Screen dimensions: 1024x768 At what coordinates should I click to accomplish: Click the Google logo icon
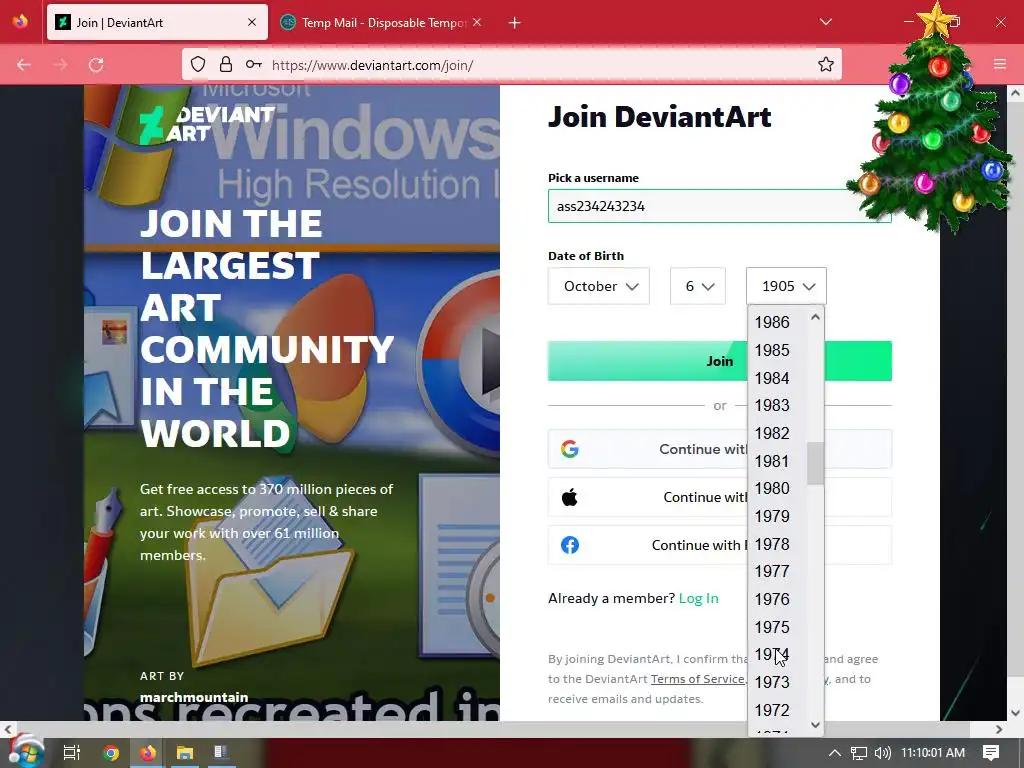(569, 449)
